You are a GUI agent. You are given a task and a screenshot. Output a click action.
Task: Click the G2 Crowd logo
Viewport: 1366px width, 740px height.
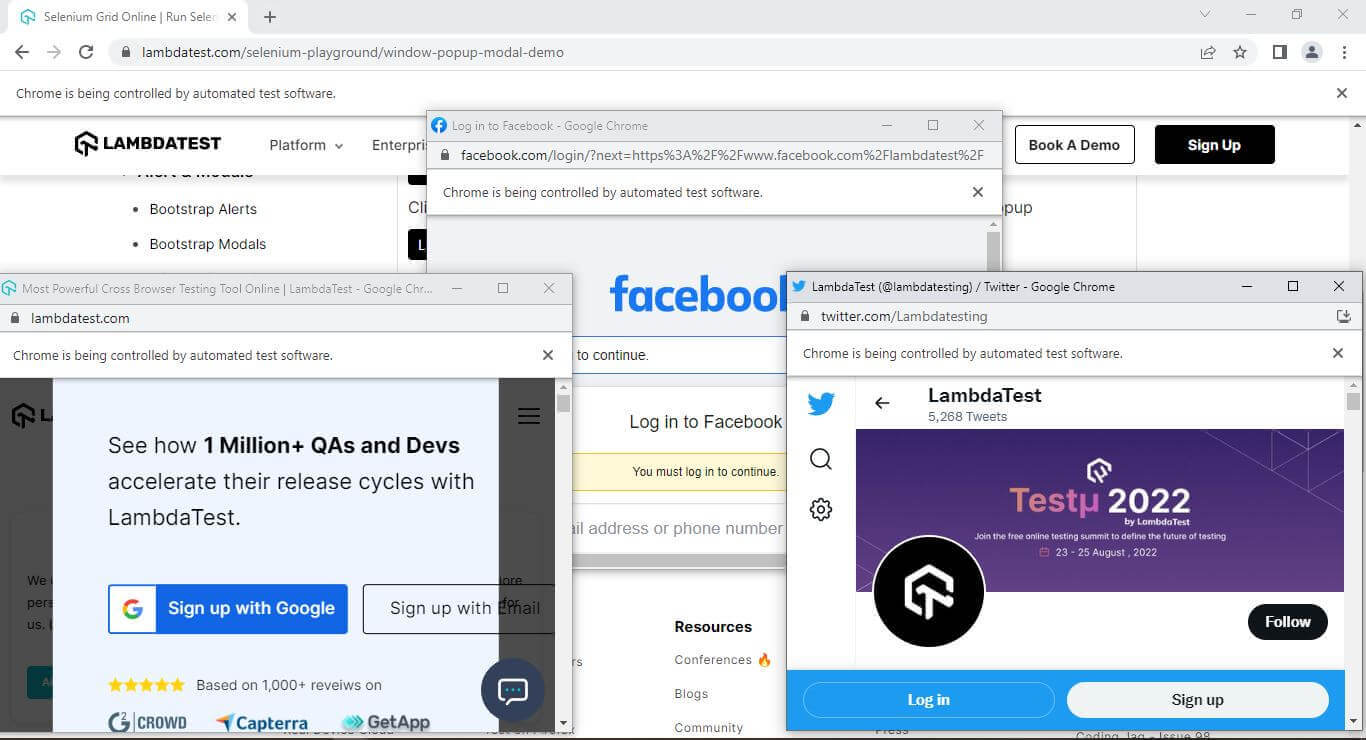click(147, 722)
